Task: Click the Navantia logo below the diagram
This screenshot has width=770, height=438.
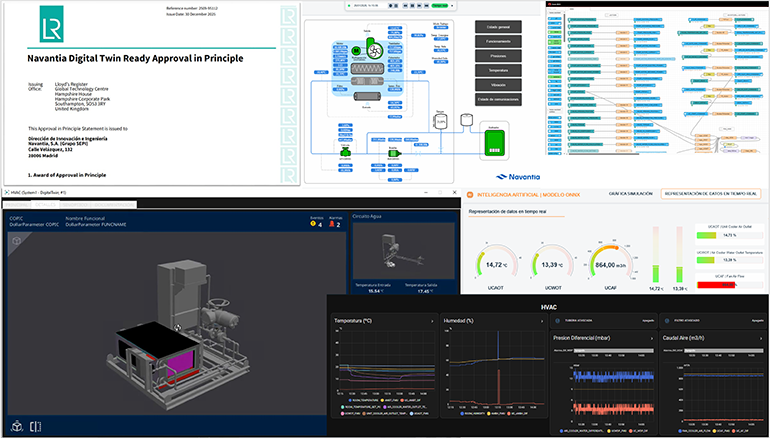Action: pos(511,175)
